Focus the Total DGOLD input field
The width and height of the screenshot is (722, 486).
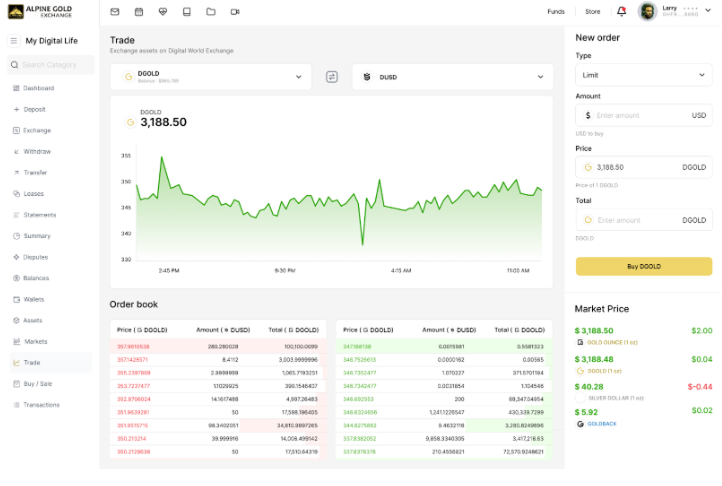click(644, 220)
